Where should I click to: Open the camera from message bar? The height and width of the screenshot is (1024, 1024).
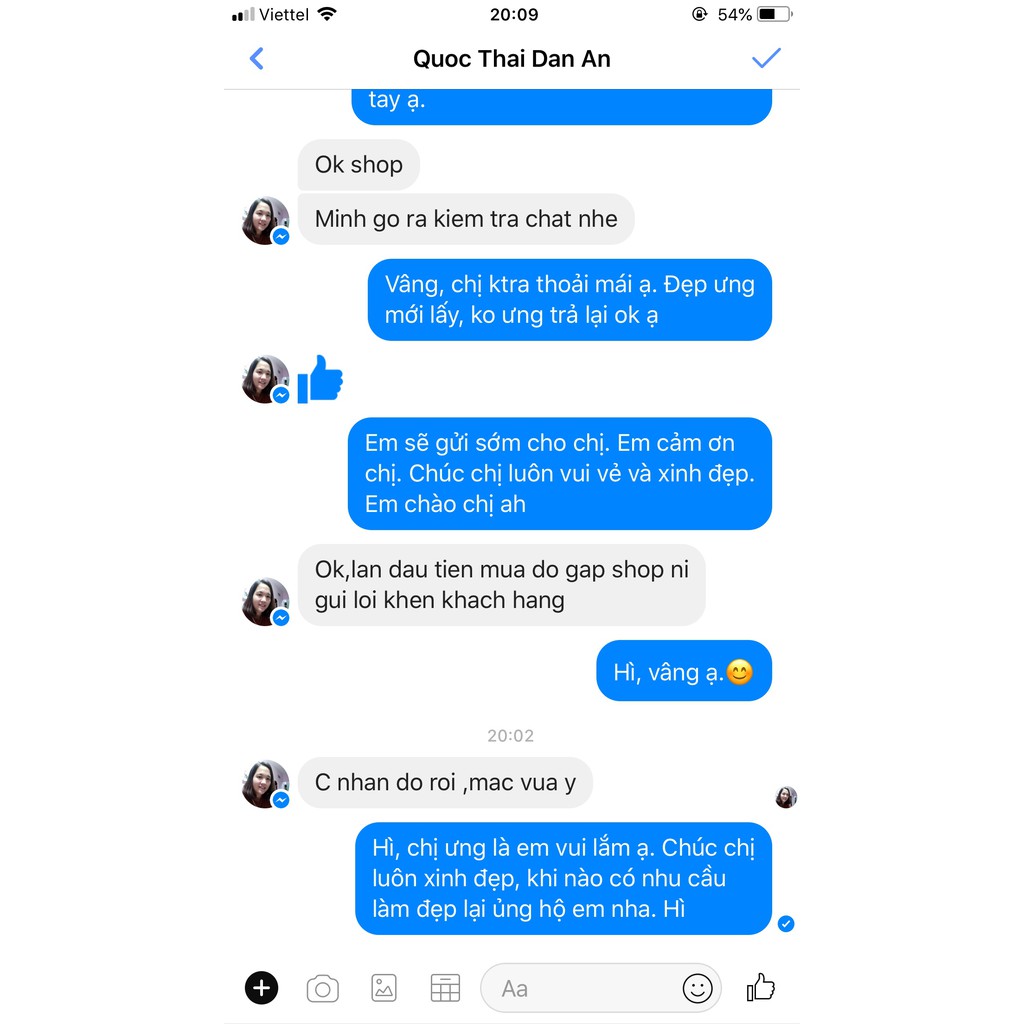(x=323, y=988)
